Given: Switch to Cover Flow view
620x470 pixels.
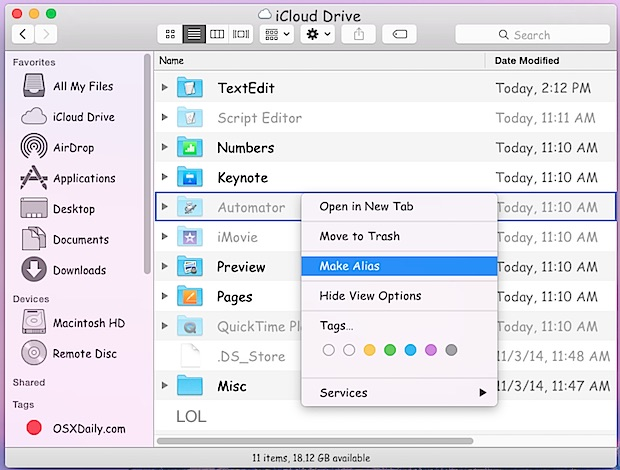Looking at the screenshot, I should (x=240, y=34).
